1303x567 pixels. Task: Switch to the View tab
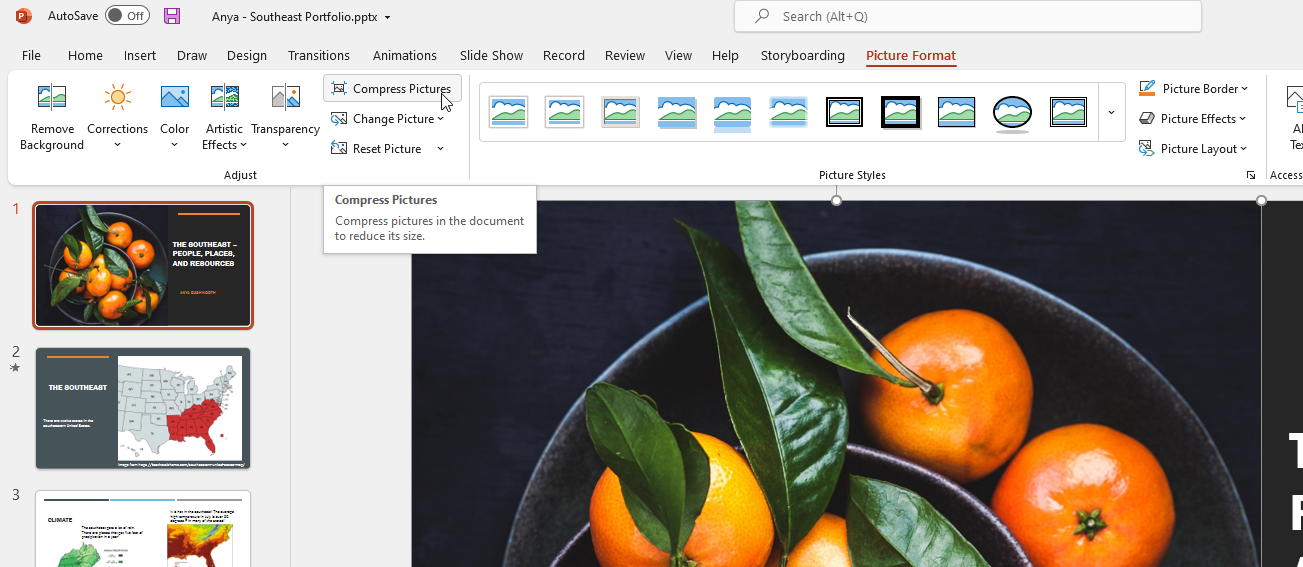(x=679, y=55)
